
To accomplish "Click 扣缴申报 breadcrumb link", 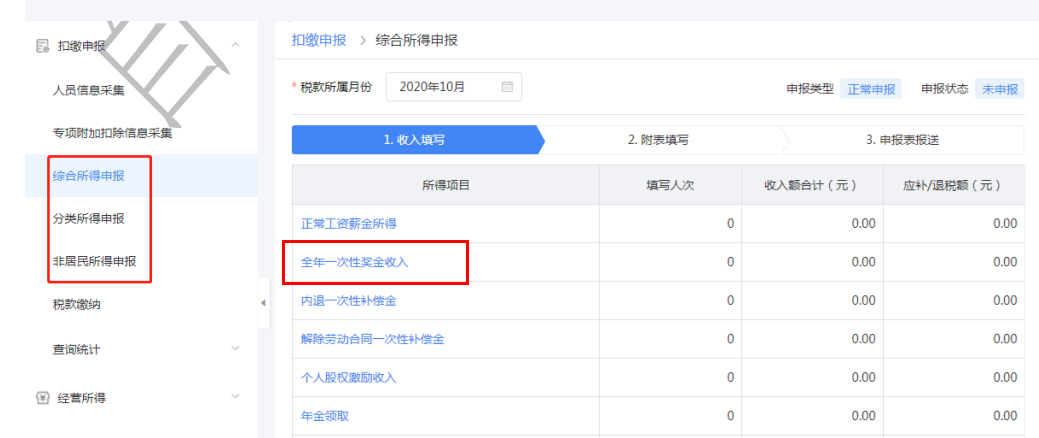I will [x=318, y=40].
